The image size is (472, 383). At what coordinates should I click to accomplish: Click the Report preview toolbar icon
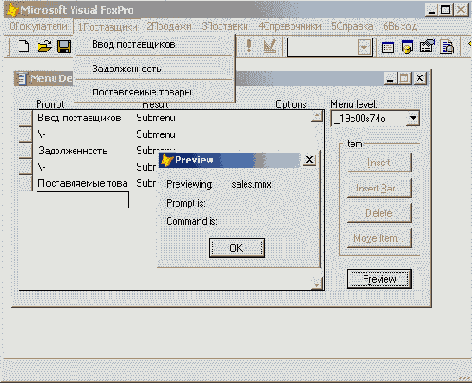(x=447, y=47)
